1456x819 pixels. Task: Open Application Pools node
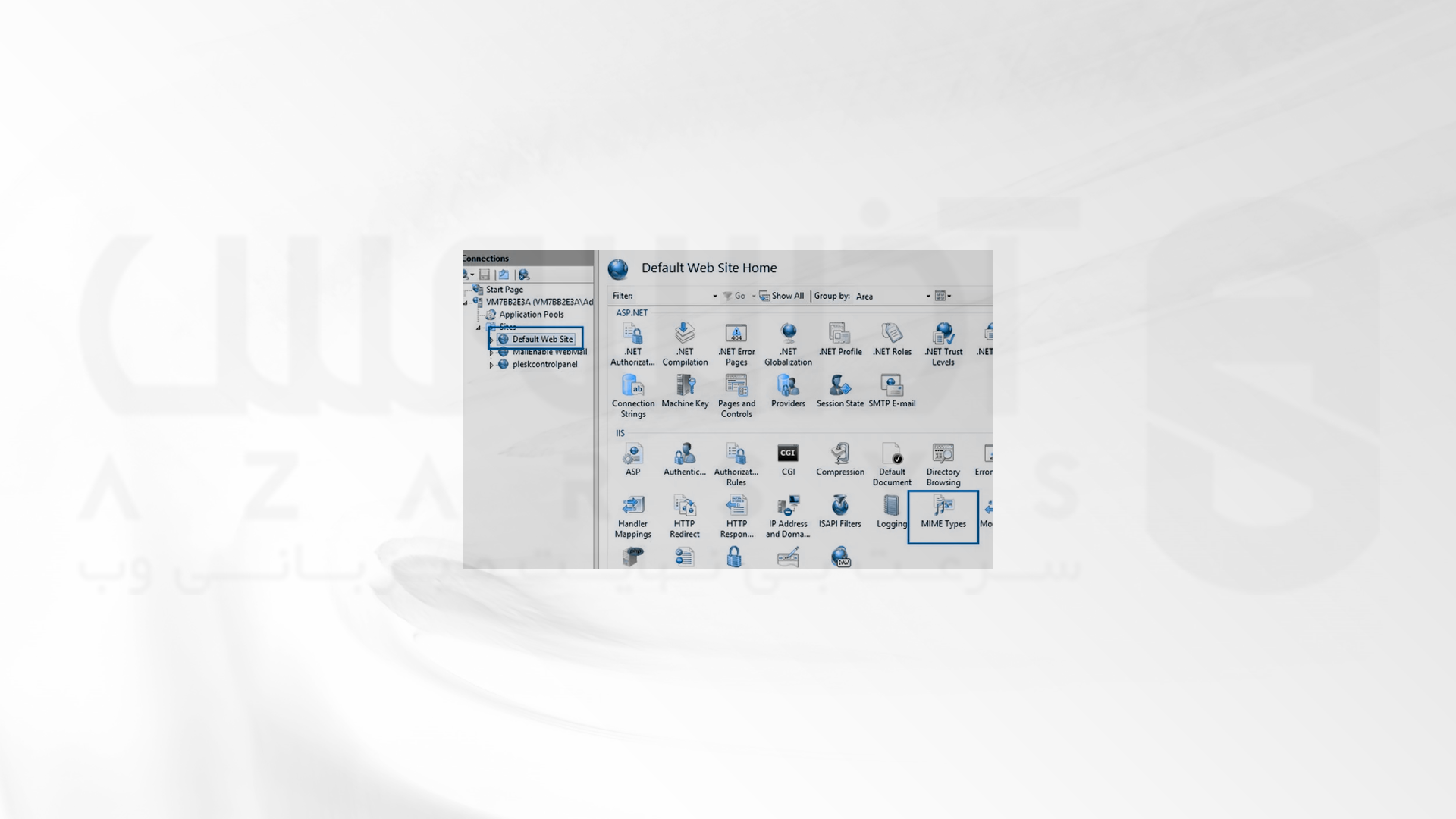click(530, 314)
